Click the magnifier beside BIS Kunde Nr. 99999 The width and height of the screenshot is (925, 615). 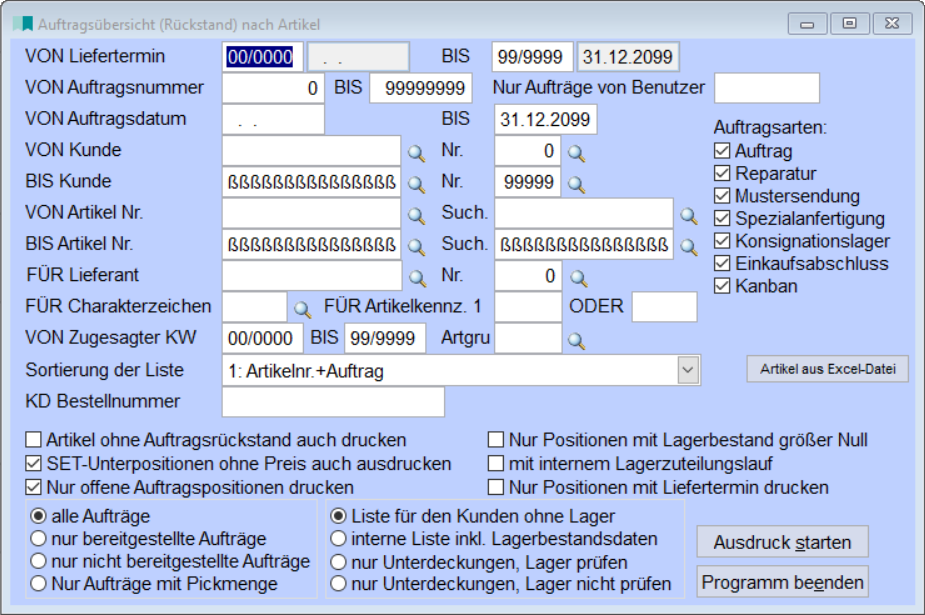tap(576, 184)
